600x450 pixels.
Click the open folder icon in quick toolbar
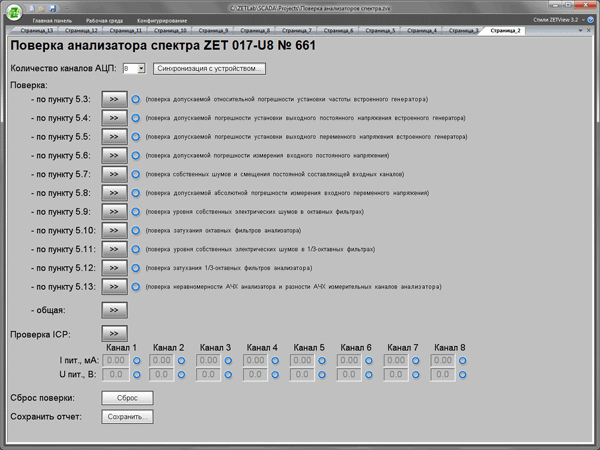(x=42, y=8)
